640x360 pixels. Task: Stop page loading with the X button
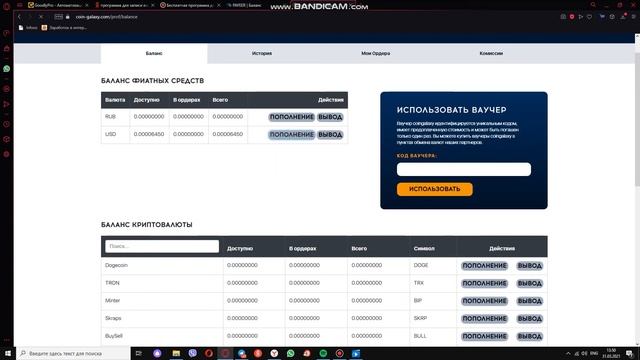pyautogui.click(x=41, y=17)
